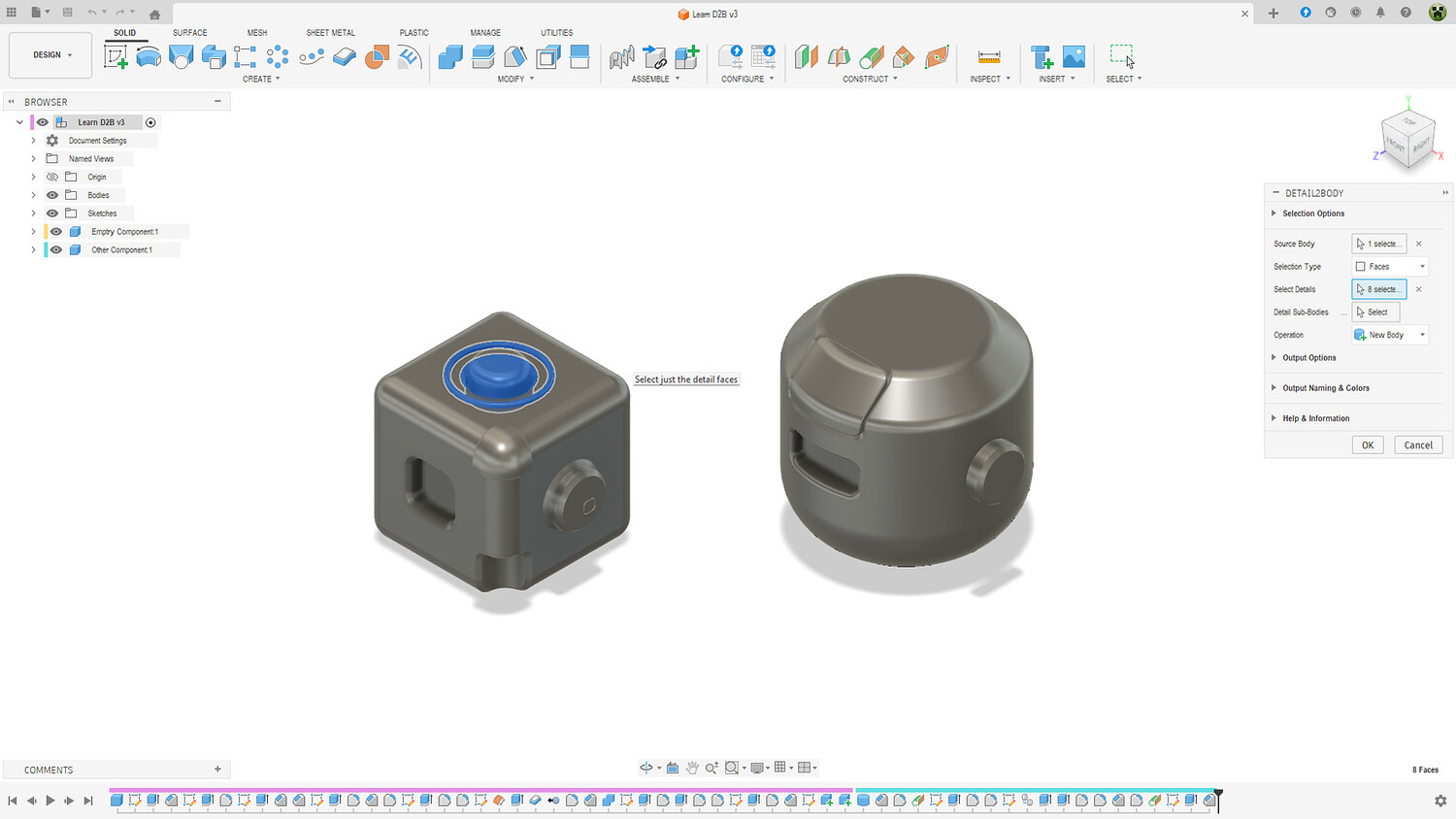Open the MODIFY menu
This screenshot has height=819, width=1456.
pyautogui.click(x=515, y=79)
